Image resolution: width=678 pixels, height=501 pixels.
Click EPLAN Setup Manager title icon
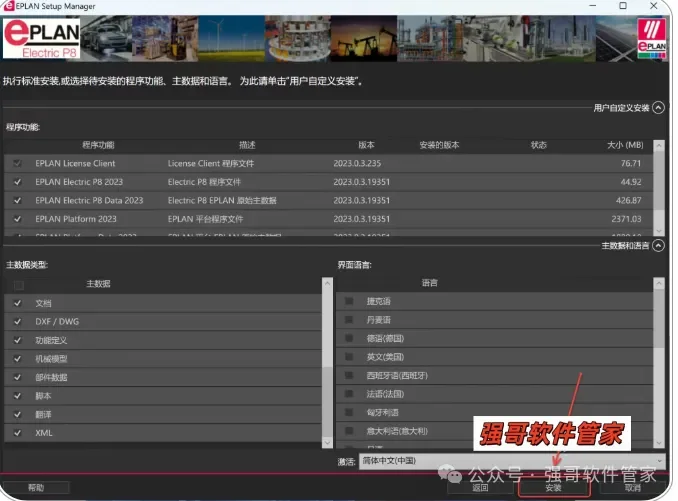tap(9, 6)
